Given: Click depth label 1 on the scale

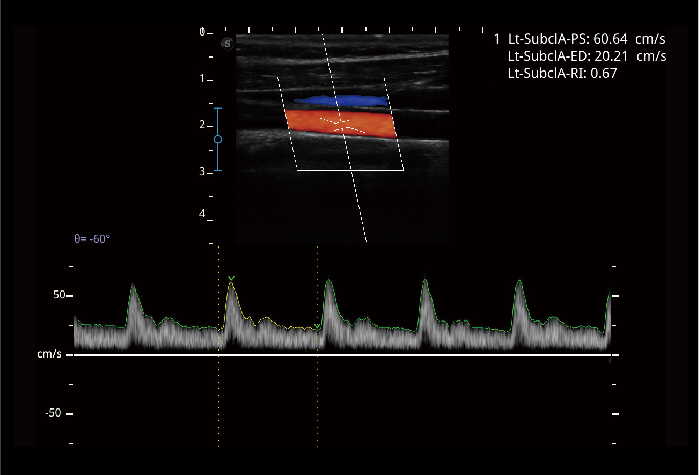Looking at the screenshot, I should [202, 78].
